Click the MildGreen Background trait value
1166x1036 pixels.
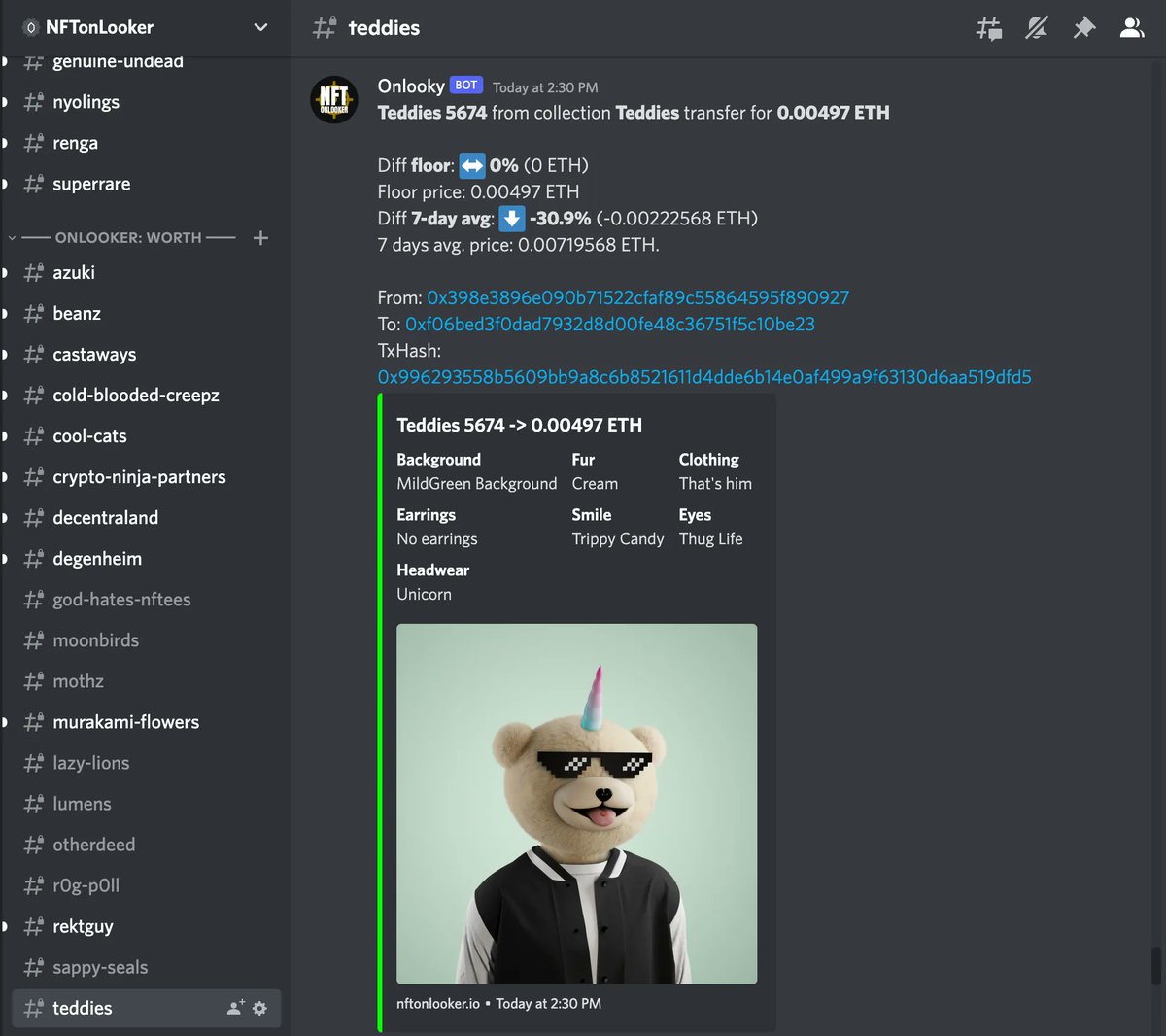click(x=477, y=483)
